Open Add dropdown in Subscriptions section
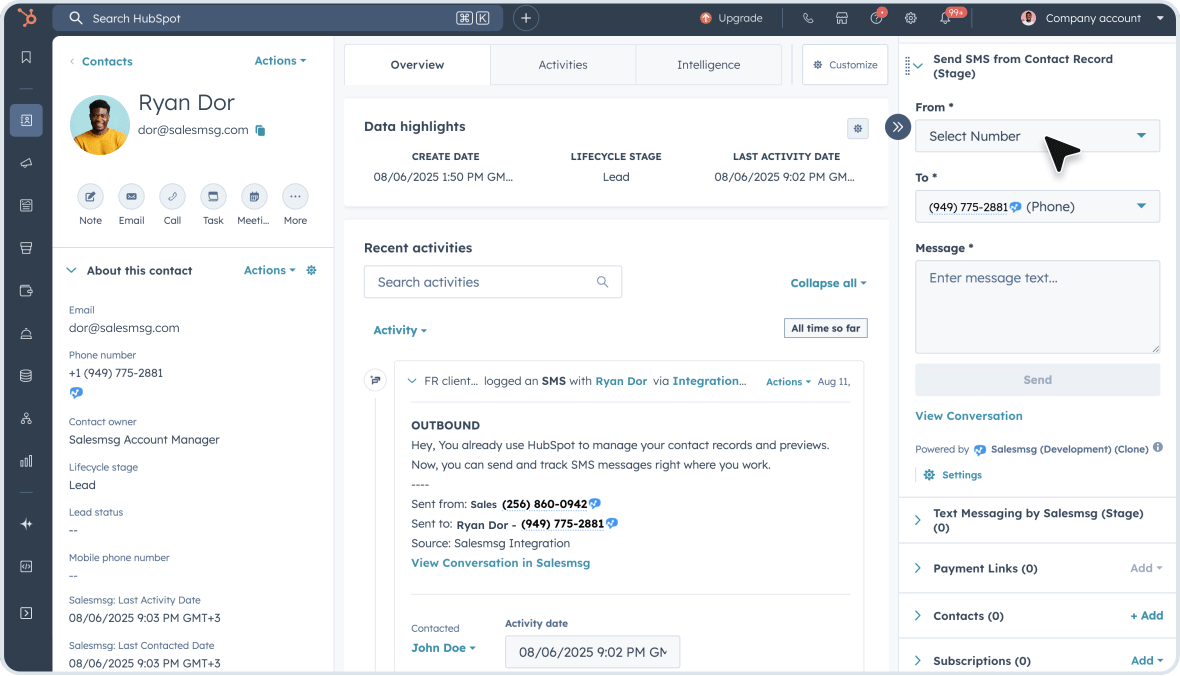The height and width of the screenshot is (676, 1180). click(1147, 660)
